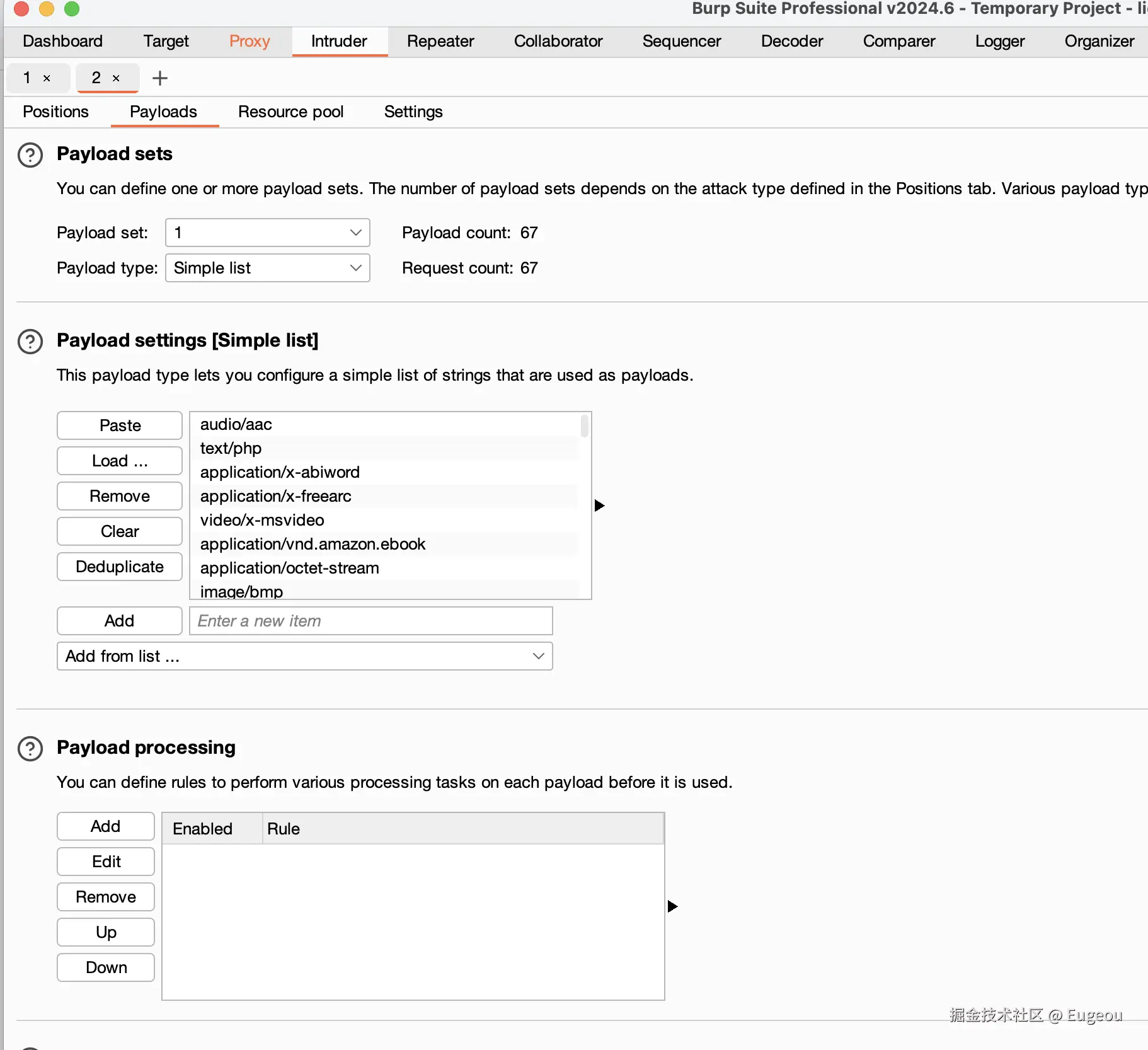
Task: Open Payload processing help icon
Action: (30, 748)
